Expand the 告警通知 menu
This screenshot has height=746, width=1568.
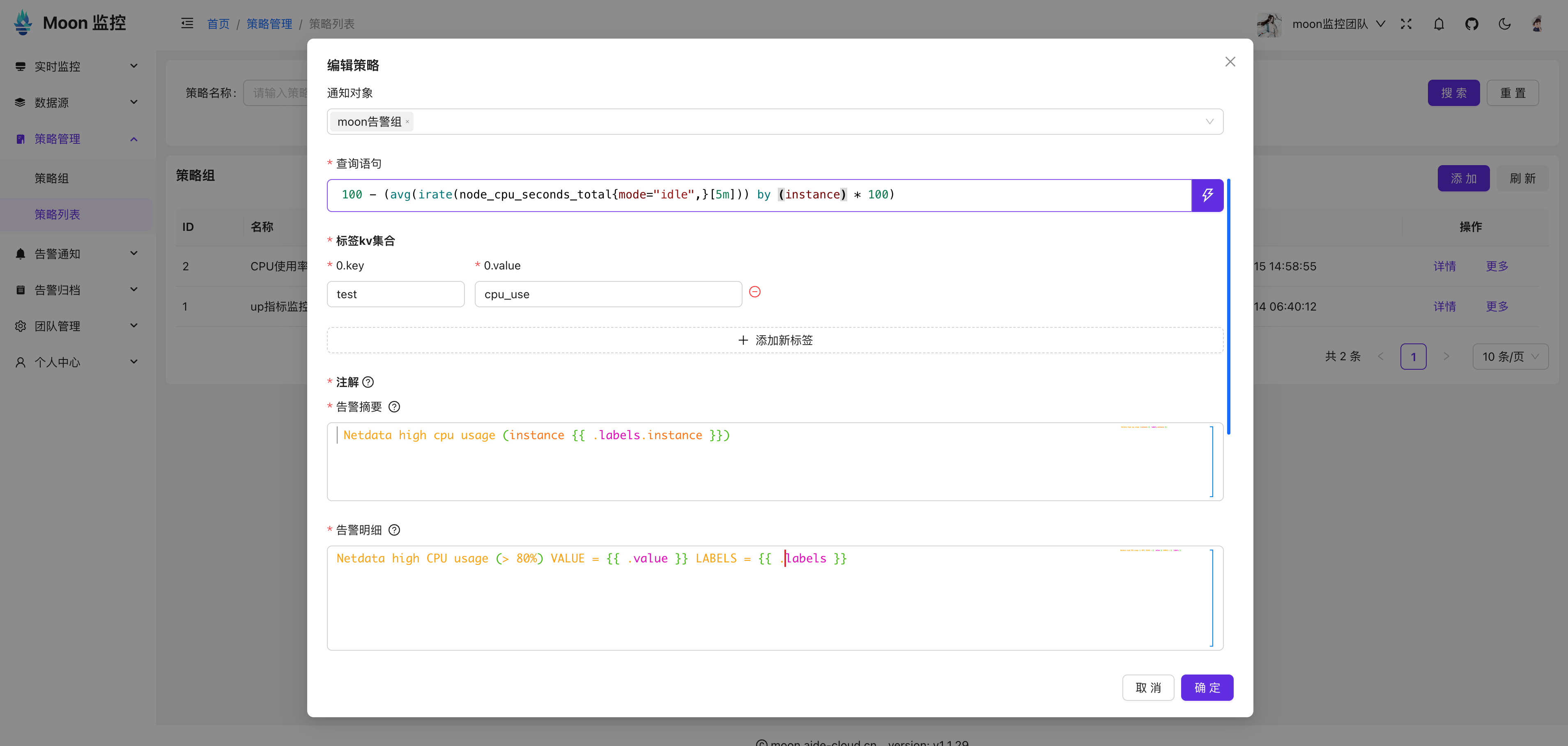click(134, 253)
